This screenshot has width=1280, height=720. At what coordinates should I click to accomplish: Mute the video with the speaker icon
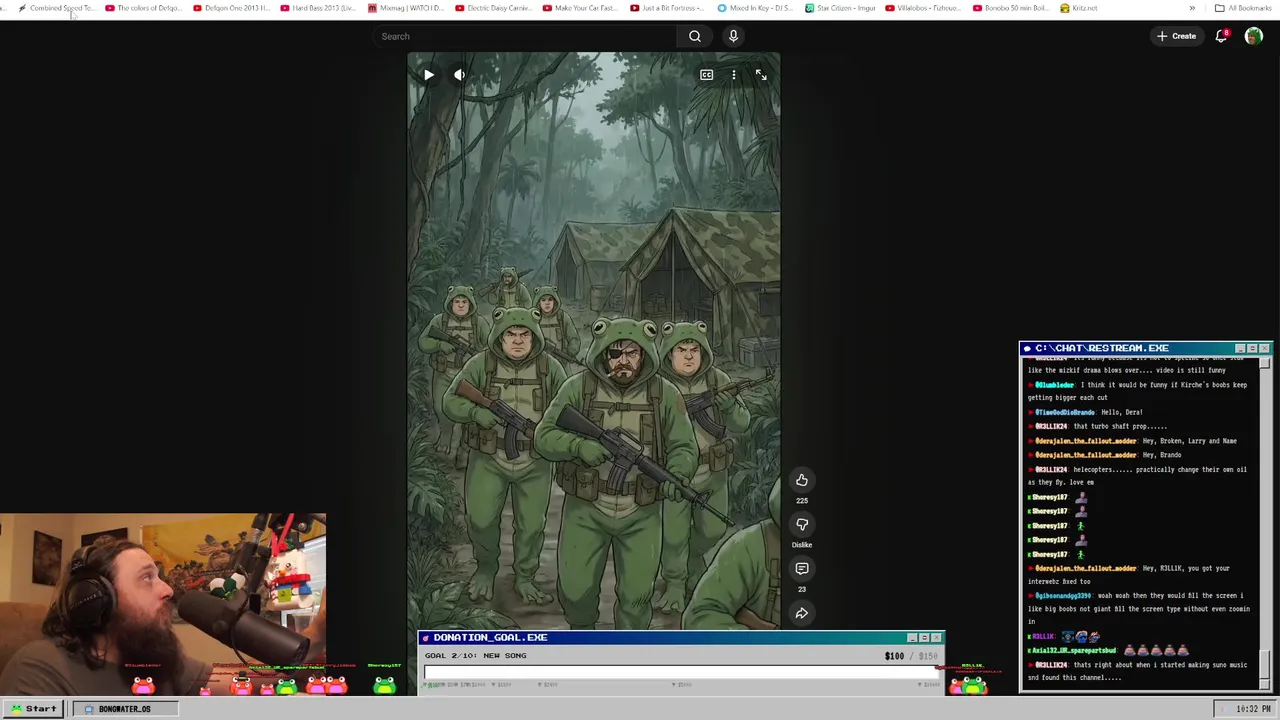(459, 75)
